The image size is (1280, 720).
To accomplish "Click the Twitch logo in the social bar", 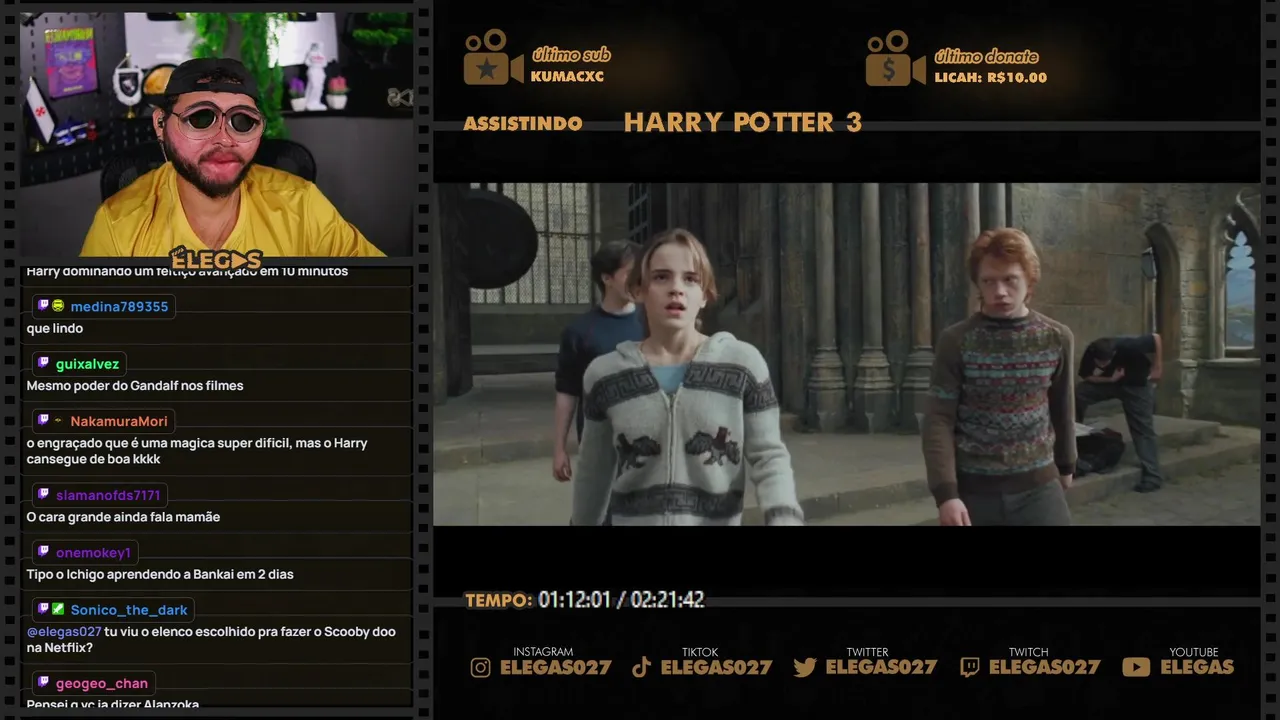I will point(969,668).
